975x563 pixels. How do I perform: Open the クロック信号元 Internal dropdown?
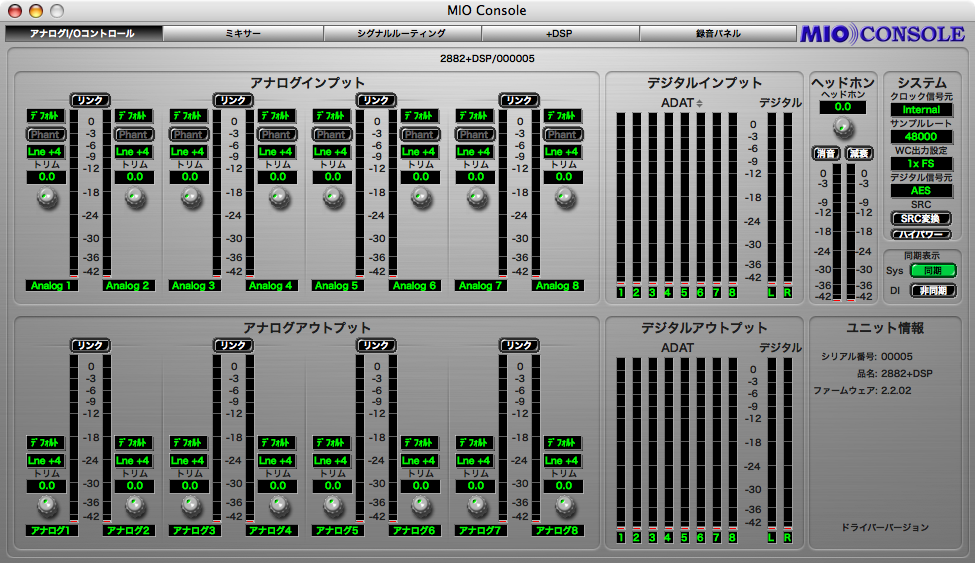[x=921, y=109]
